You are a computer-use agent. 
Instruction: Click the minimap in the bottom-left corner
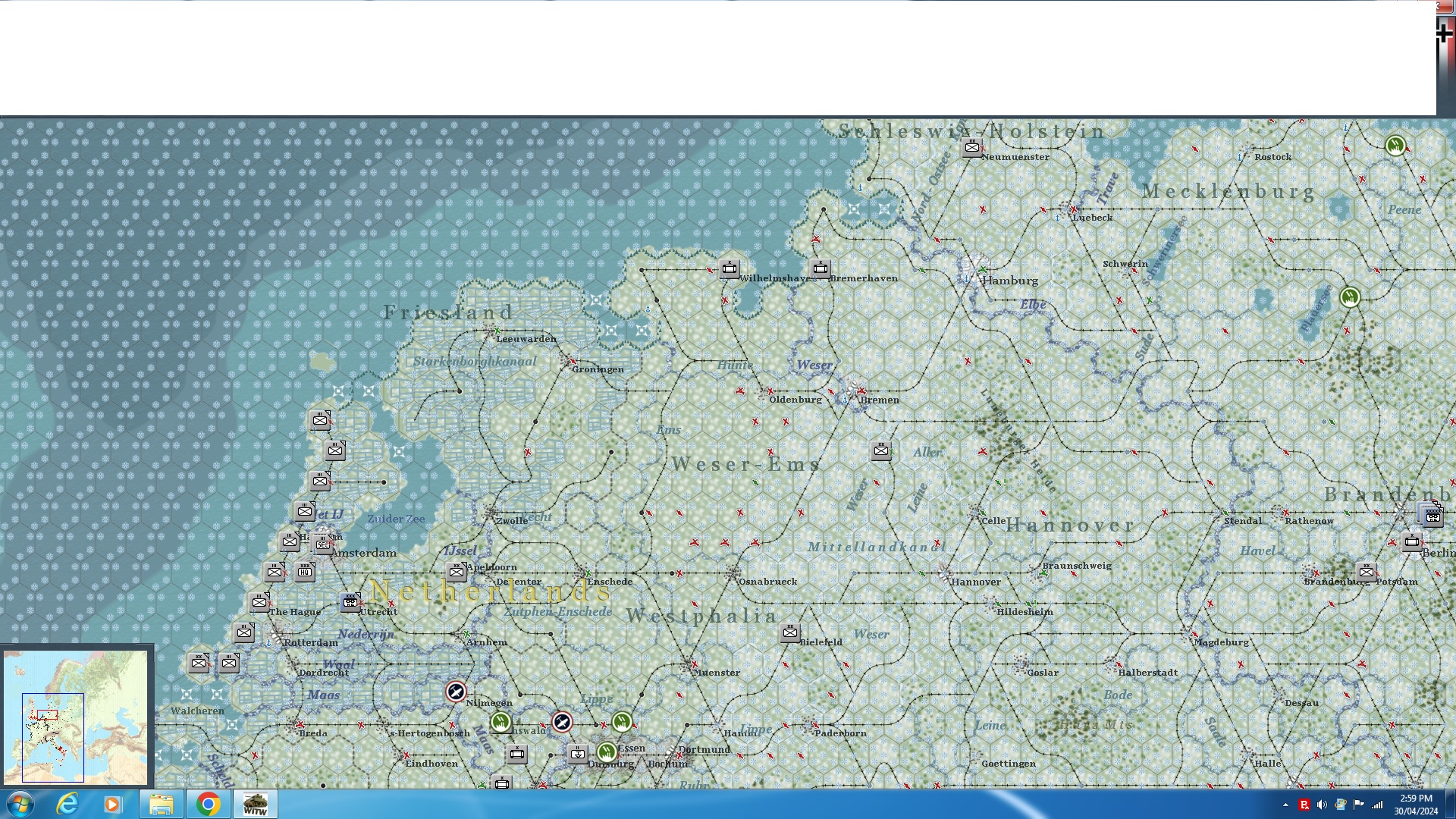76,717
